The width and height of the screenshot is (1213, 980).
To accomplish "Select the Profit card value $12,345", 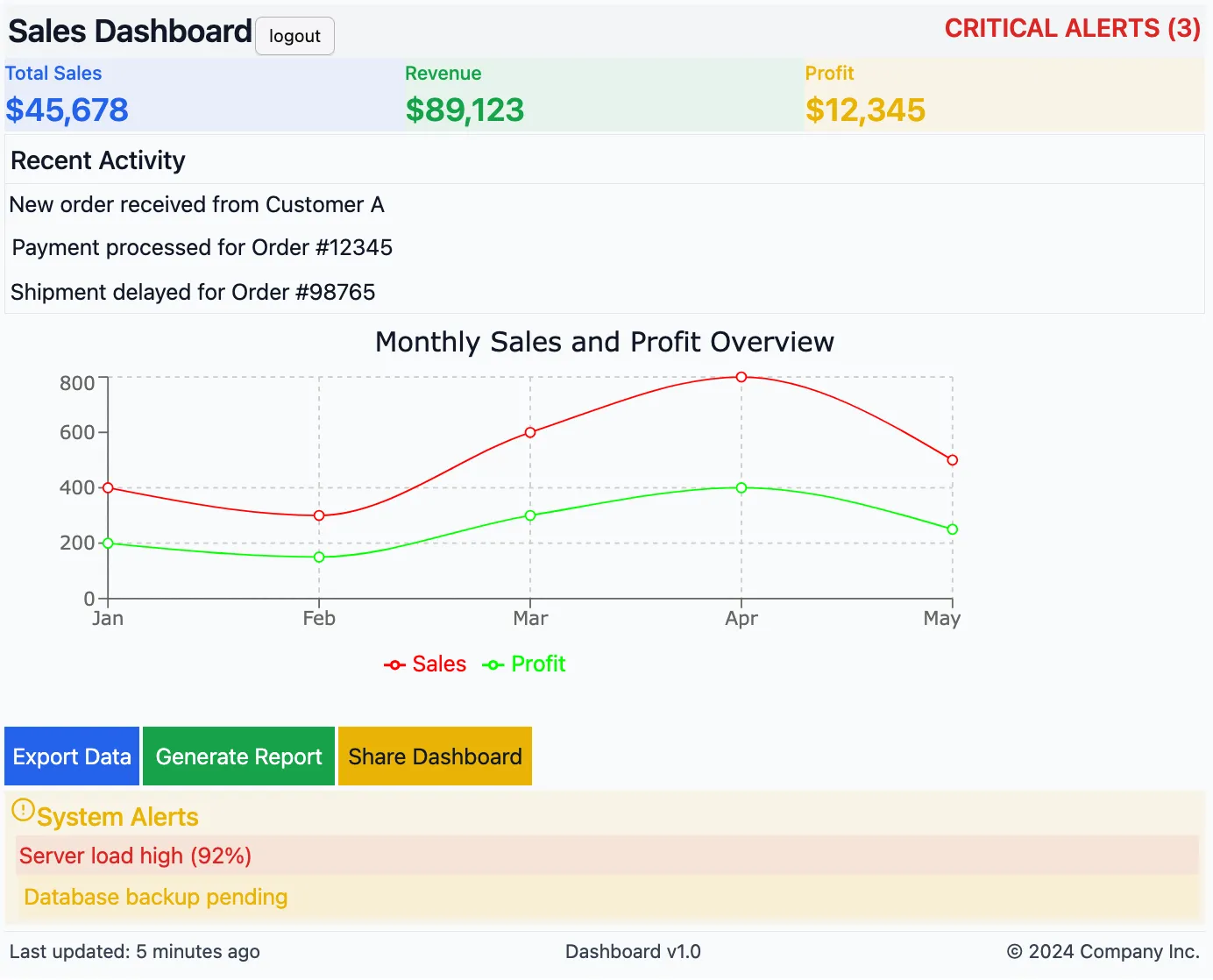I will point(865,110).
